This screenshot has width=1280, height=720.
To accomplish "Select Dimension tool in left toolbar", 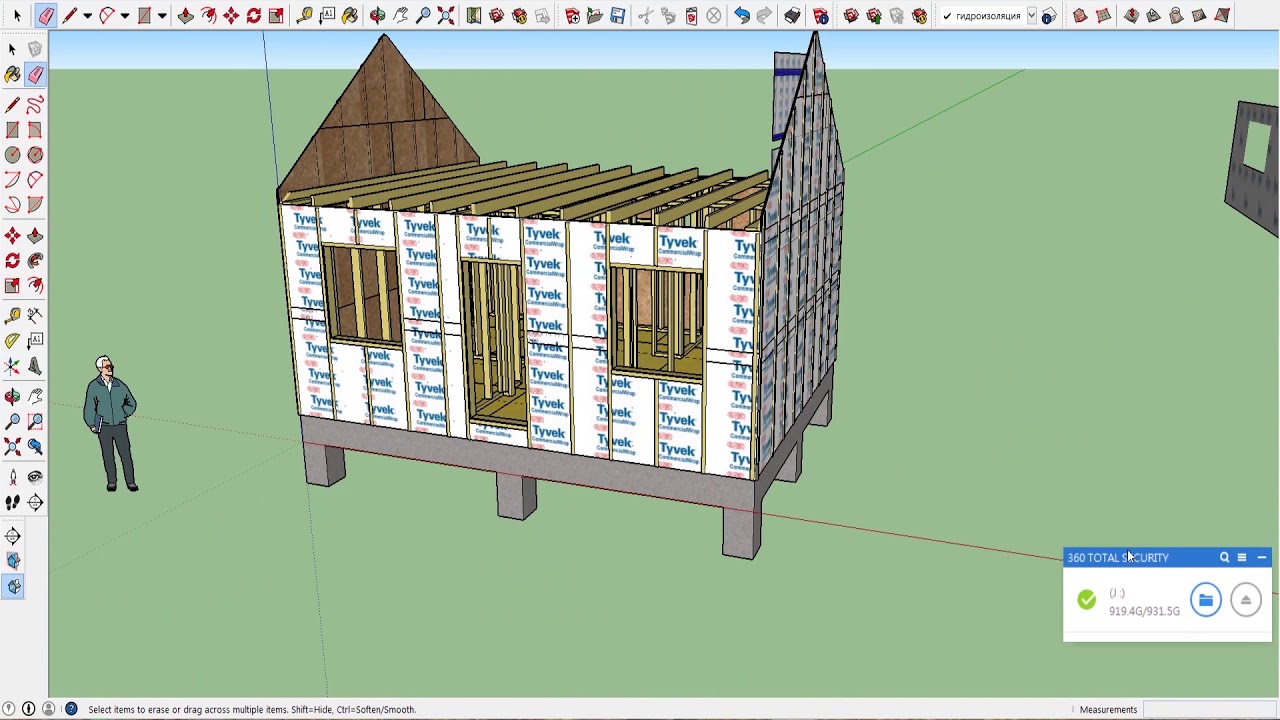I will click(x=35, y=316).
